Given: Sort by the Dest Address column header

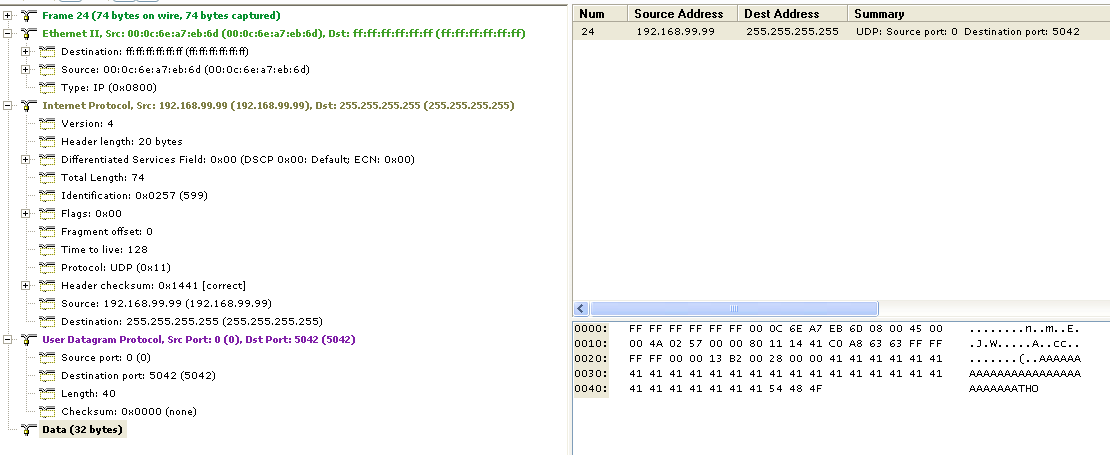Looking at the screenshot, I should coord(793,13).
